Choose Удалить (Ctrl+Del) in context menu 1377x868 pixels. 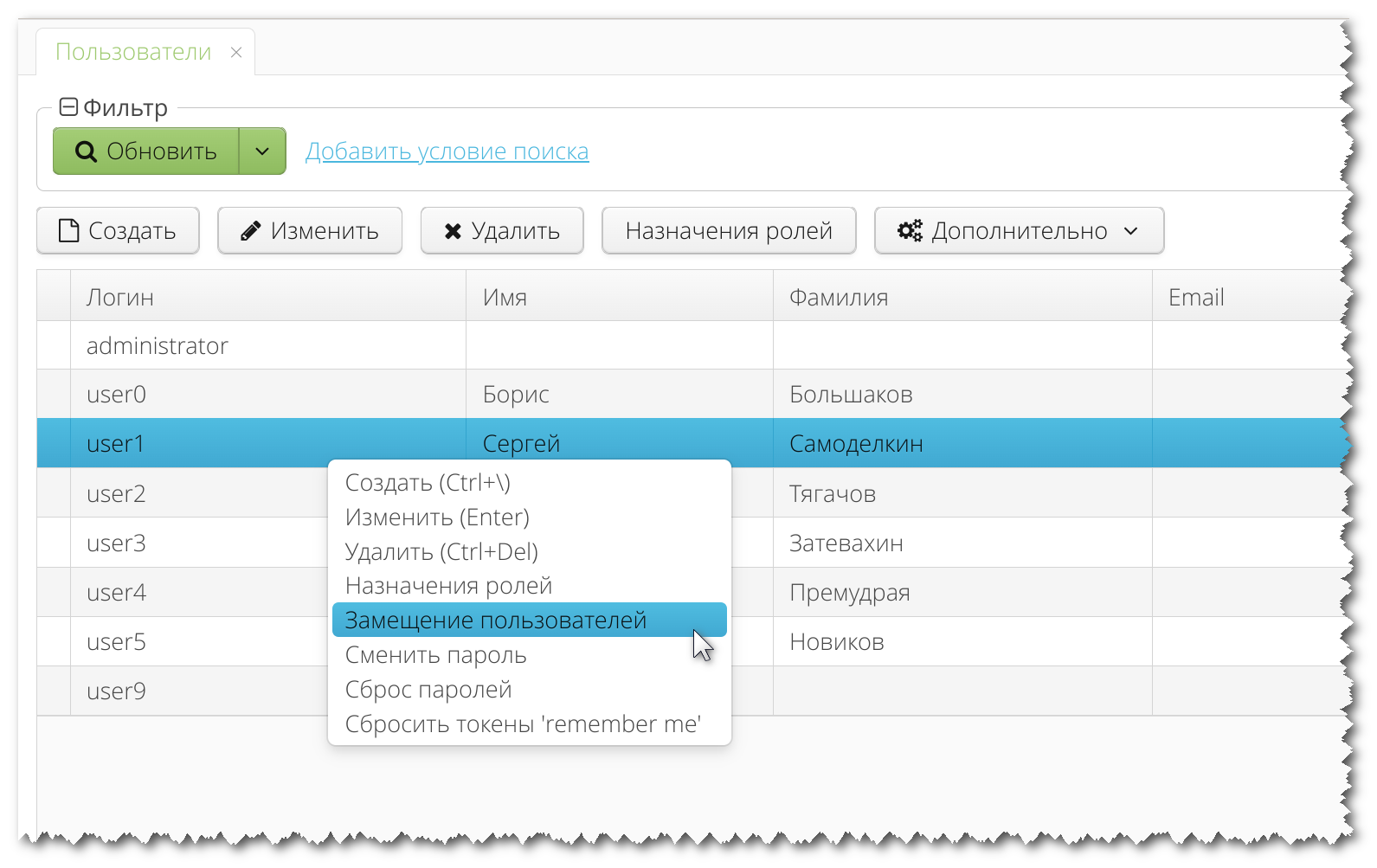click(530, 551)
